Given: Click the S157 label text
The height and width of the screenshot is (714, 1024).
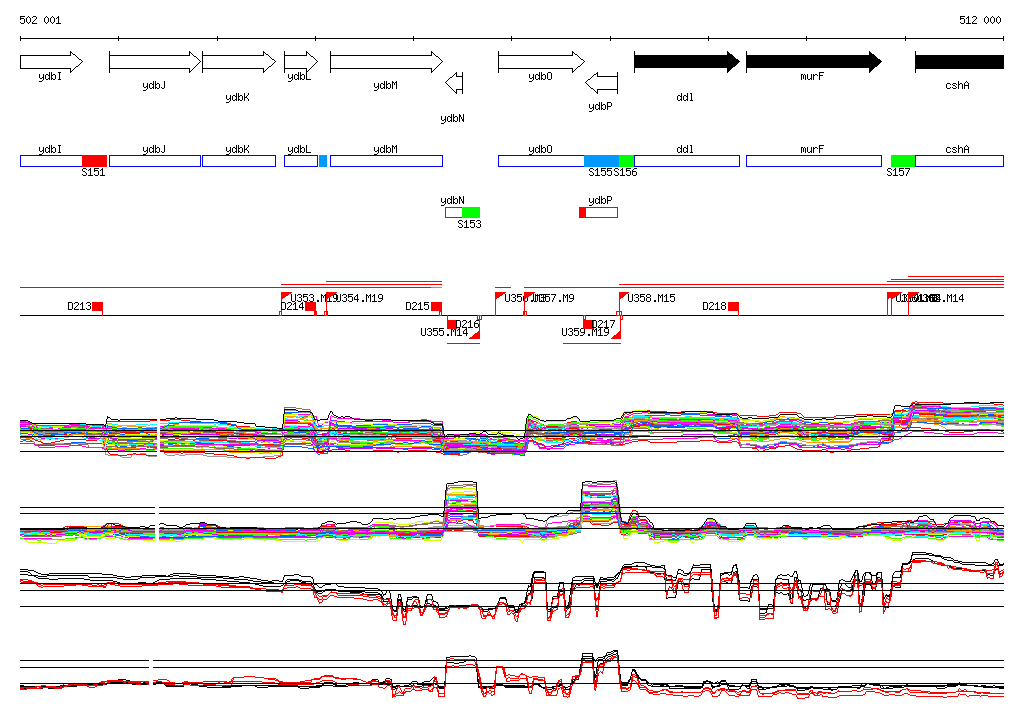Looking at the screenshot, I should (898, 172).
